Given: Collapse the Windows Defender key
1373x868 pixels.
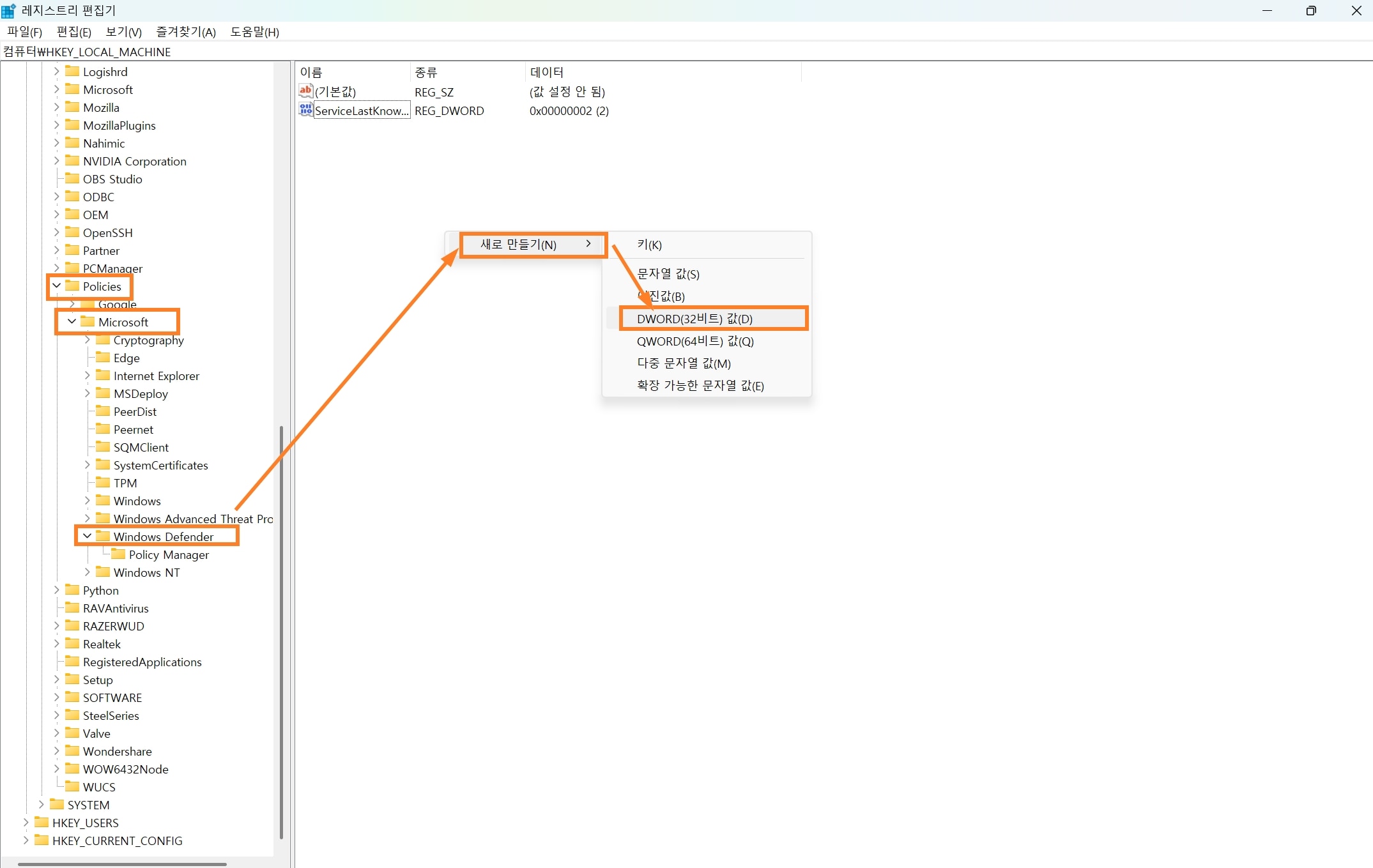Looking at the screenshot, I should pyautogui.click(x=87, y=536).
